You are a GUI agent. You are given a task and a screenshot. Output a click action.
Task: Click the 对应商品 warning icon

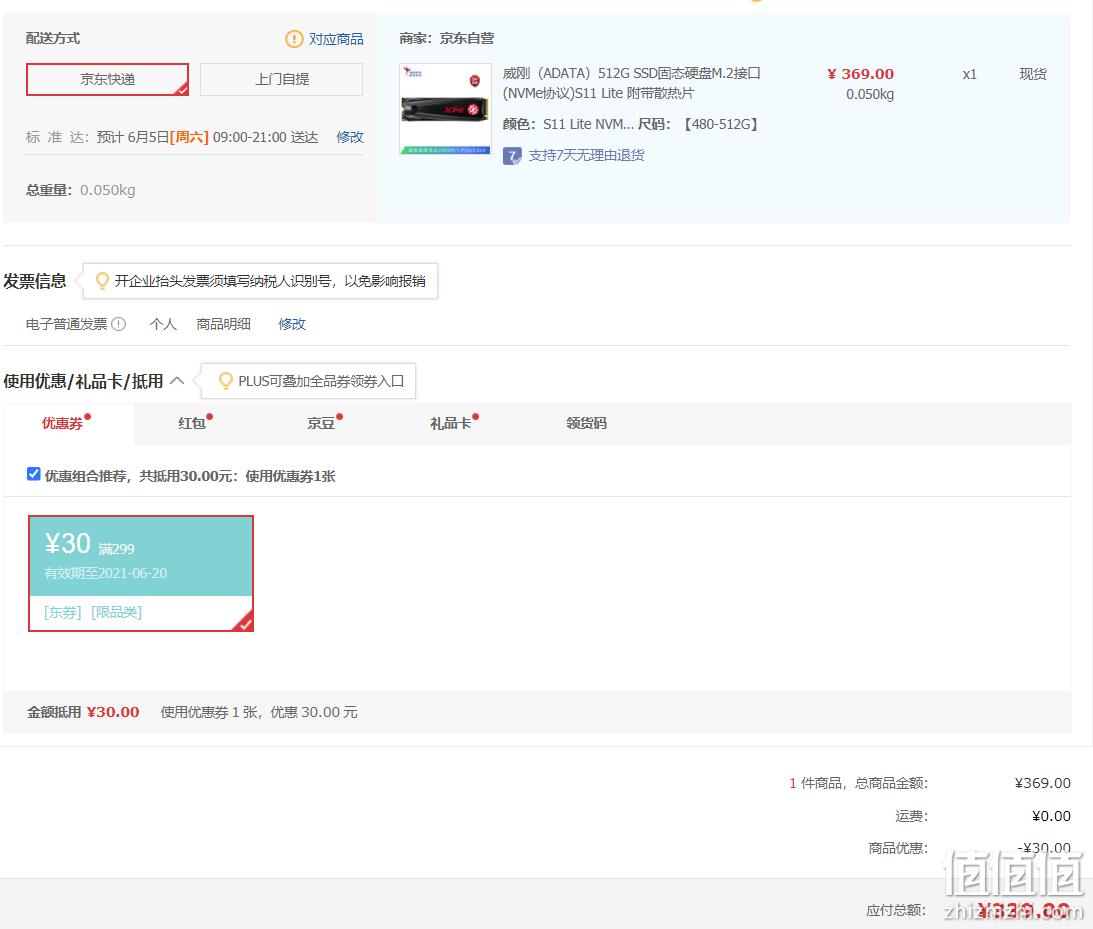294,39
